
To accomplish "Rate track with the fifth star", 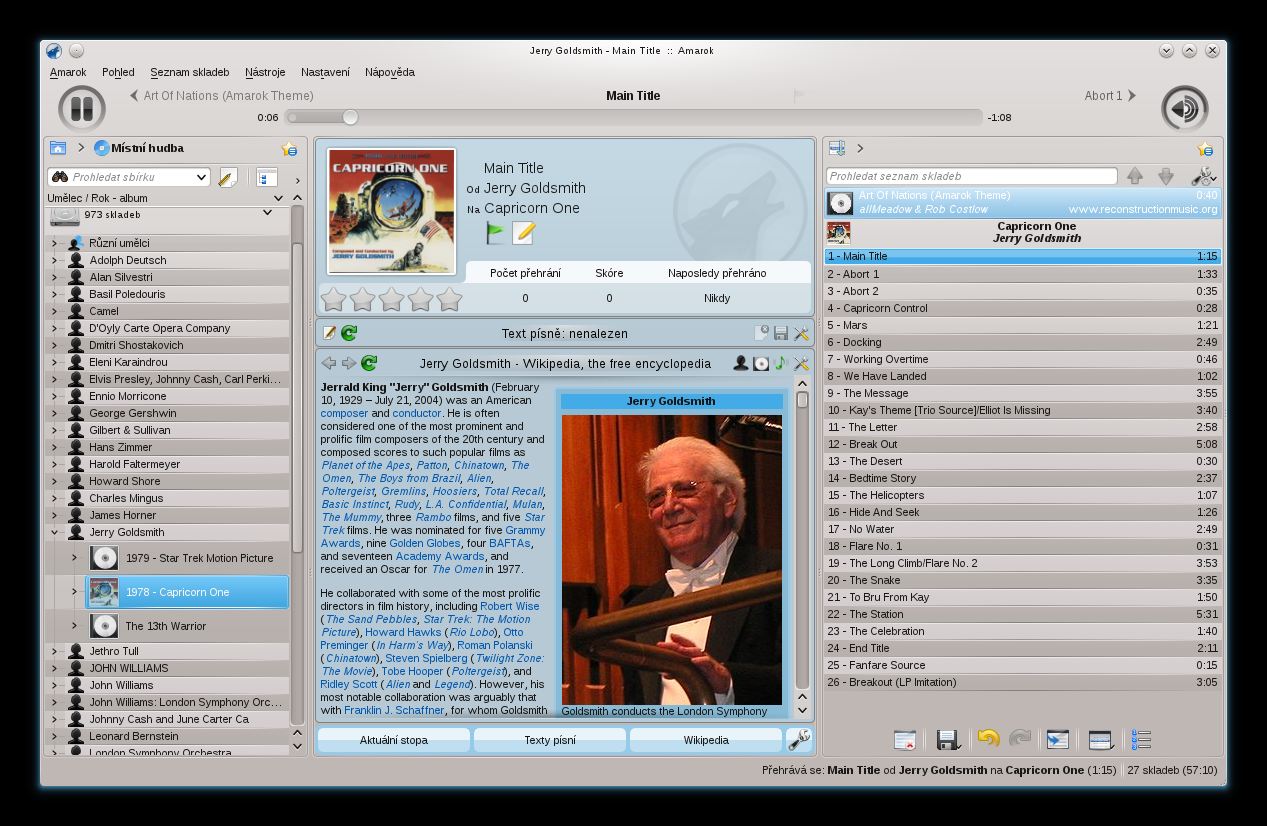I will (450, 299).
